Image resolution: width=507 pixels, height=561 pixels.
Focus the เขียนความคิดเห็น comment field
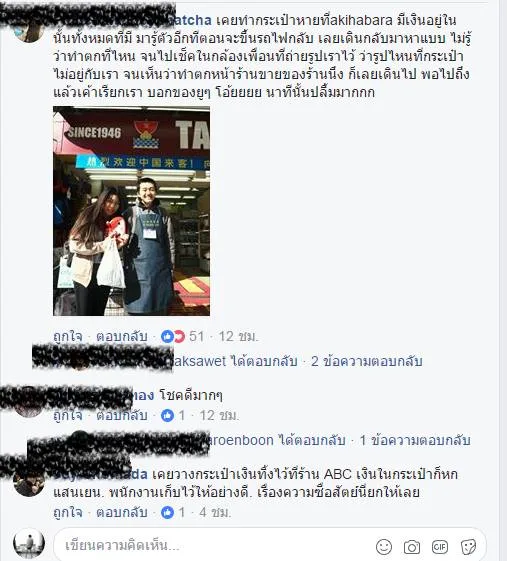coord(215,546)
